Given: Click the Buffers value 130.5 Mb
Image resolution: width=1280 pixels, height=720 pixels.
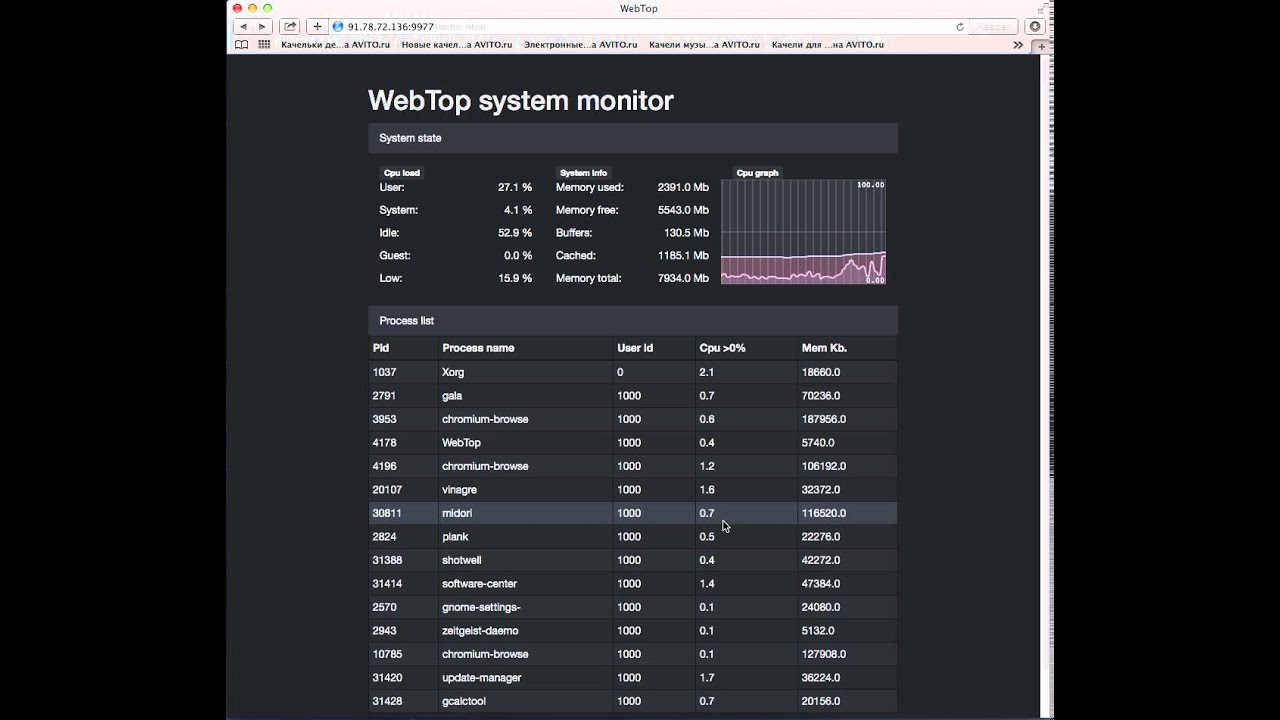Looking at the screenshot, I should (x=686, y=233).
